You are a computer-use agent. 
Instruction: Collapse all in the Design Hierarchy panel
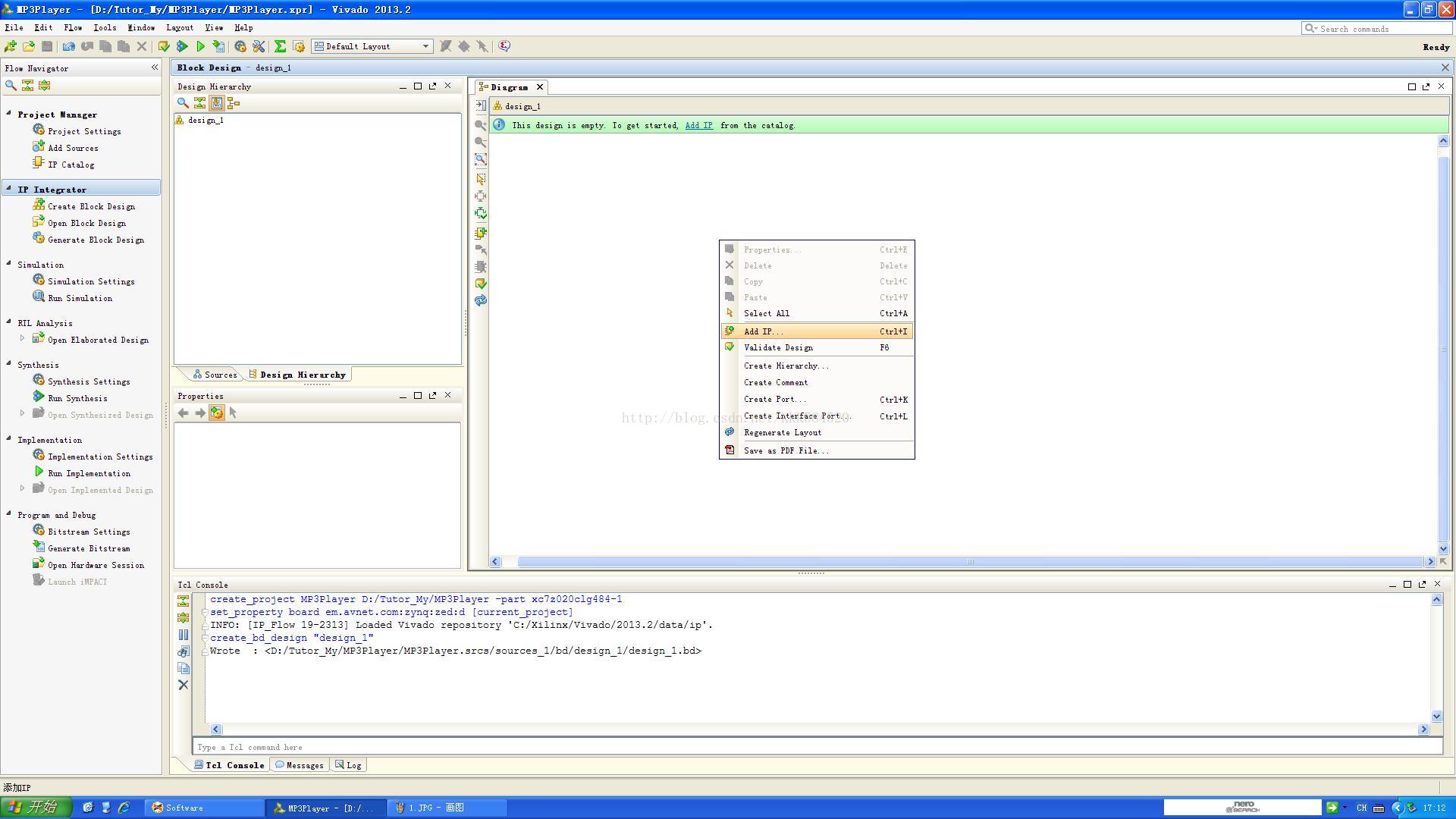(199, 103)
